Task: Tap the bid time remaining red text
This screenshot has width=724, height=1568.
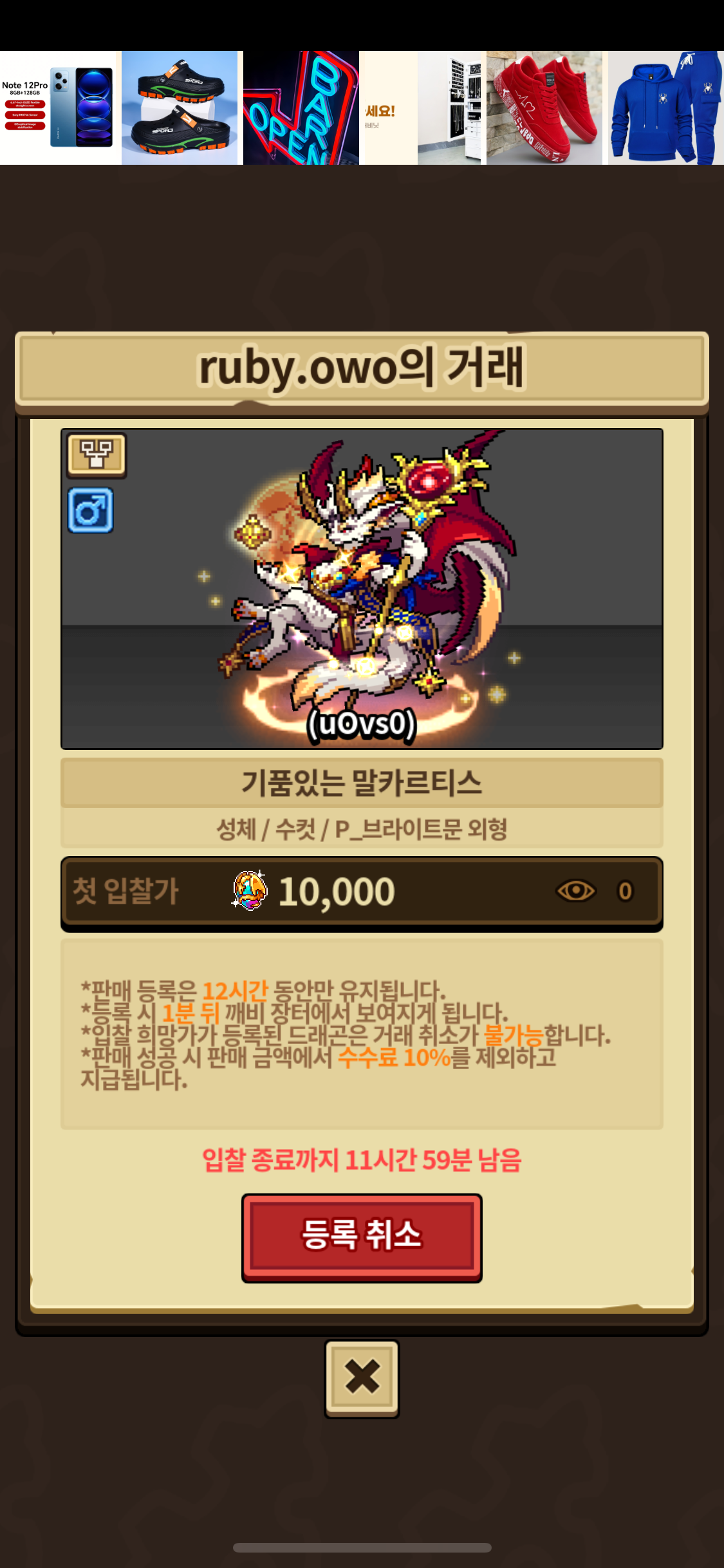Action: (362, 1161)
